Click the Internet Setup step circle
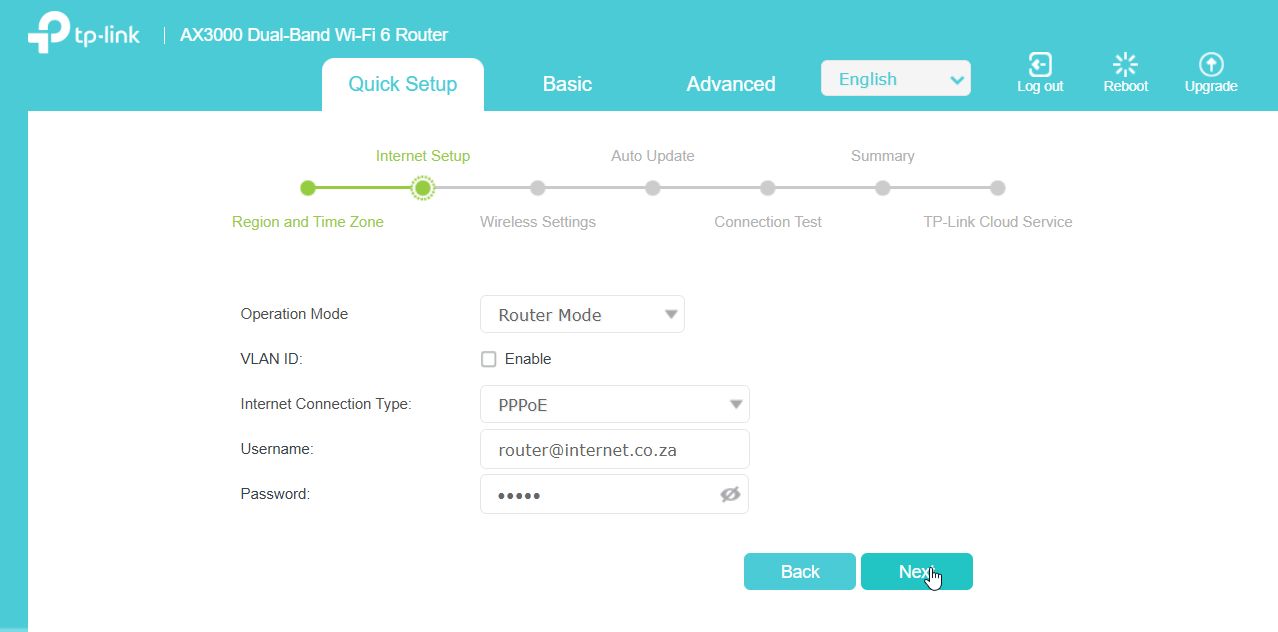The image size is (1278, 632). (423, 188)
